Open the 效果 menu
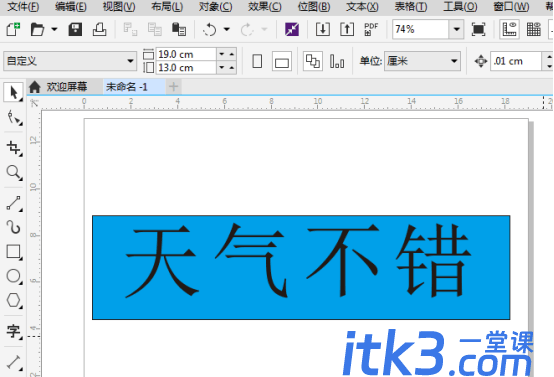Image resolution: width=554 pixels, height=377 pixels. click(265, 6)
